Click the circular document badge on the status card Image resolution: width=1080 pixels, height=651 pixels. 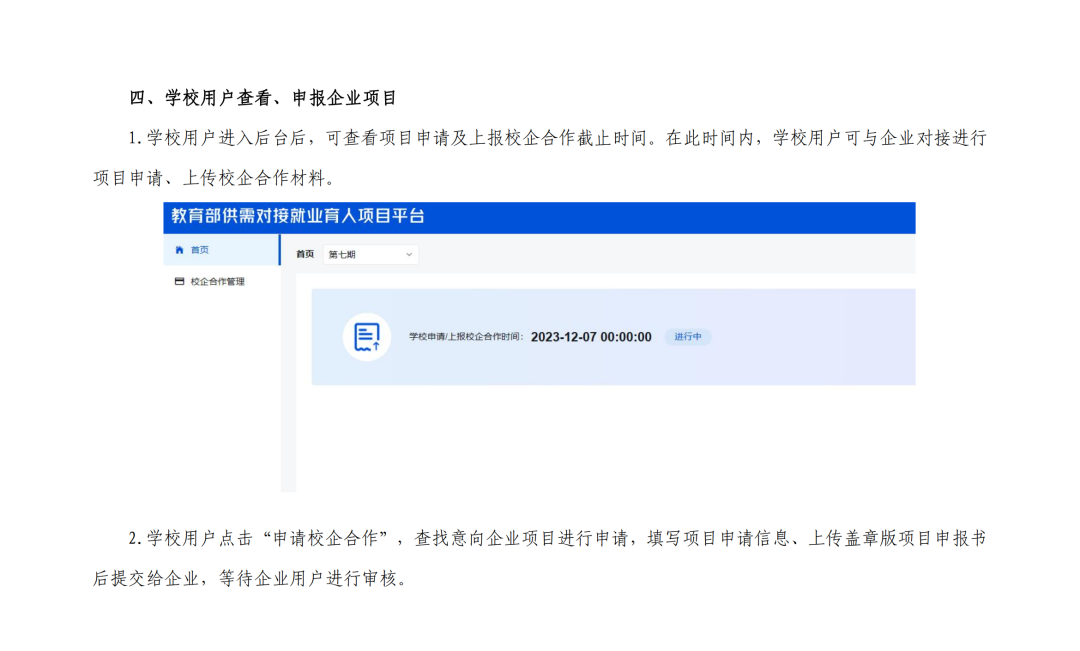coord(365,337)
